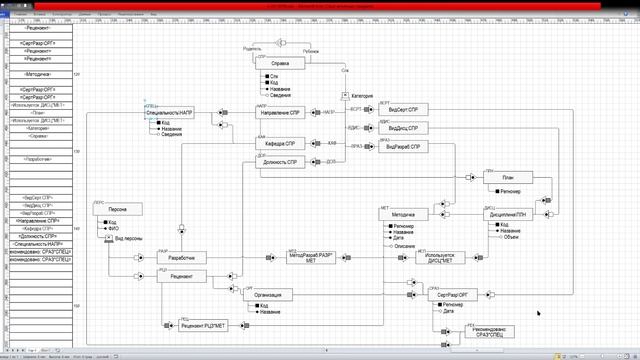This screenshot has width=640, height=360.
Task: Select the vertical connector symbol above Разработчик
Action: (x=182, y=229)
